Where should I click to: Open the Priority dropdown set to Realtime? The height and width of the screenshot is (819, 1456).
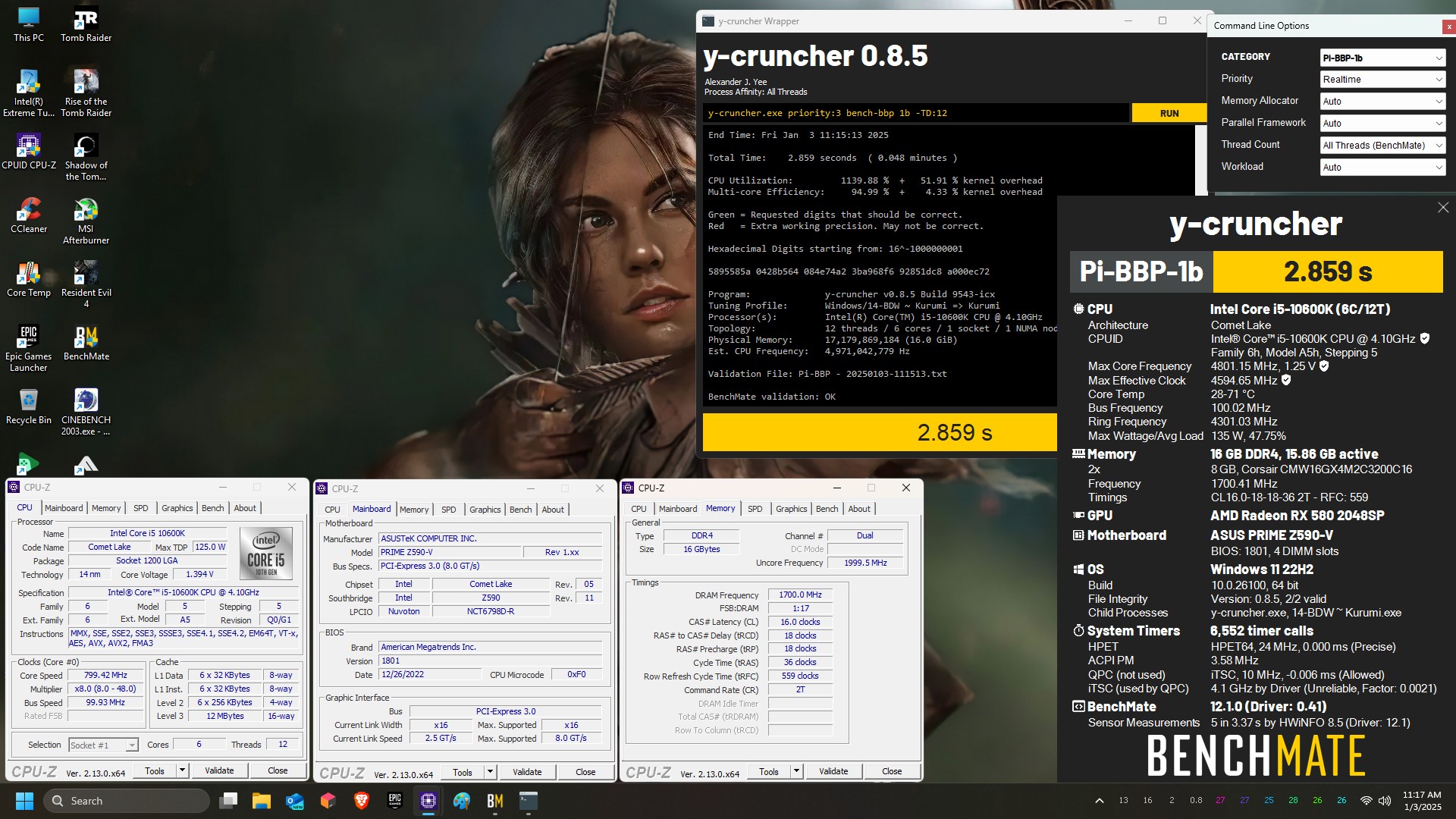[1382, 80]
